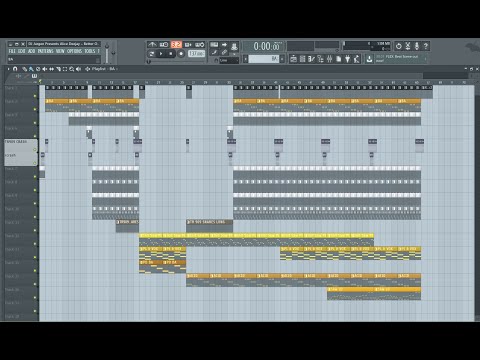Click the undo history icon
The width and height of the screenshot is (480, 360).
click(399, 46)
